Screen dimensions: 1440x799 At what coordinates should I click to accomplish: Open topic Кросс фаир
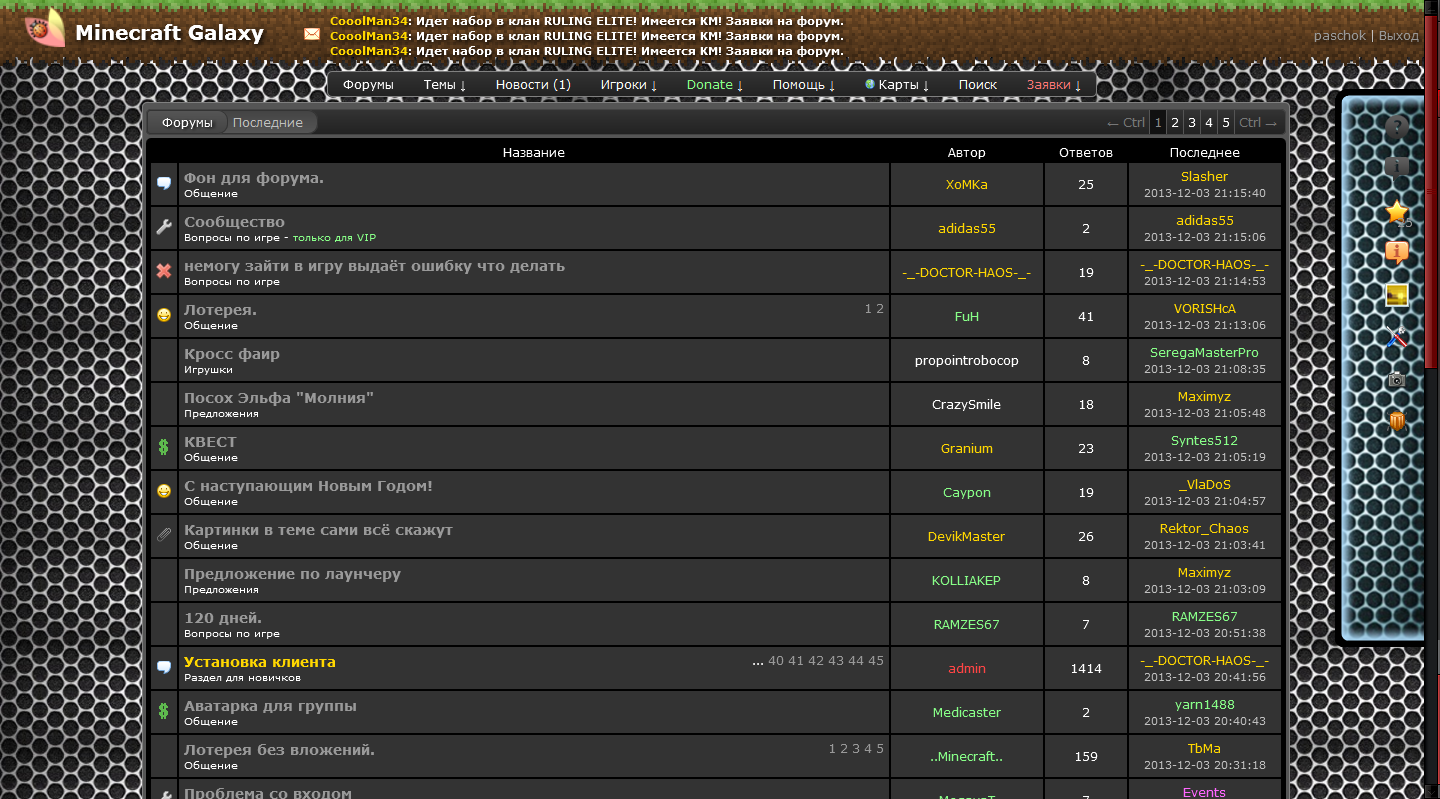pyautogui.click(x=232, y=354)
